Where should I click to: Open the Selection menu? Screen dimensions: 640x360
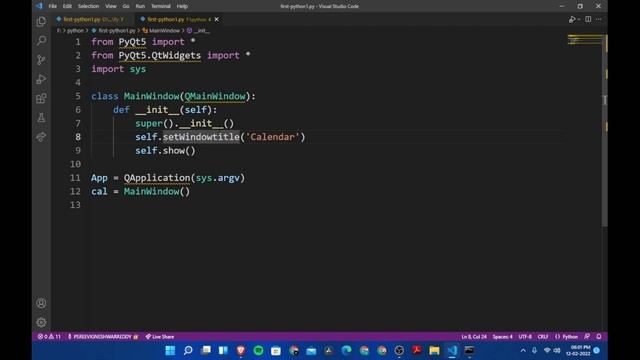pyautogui.click(x=88, y=6)
